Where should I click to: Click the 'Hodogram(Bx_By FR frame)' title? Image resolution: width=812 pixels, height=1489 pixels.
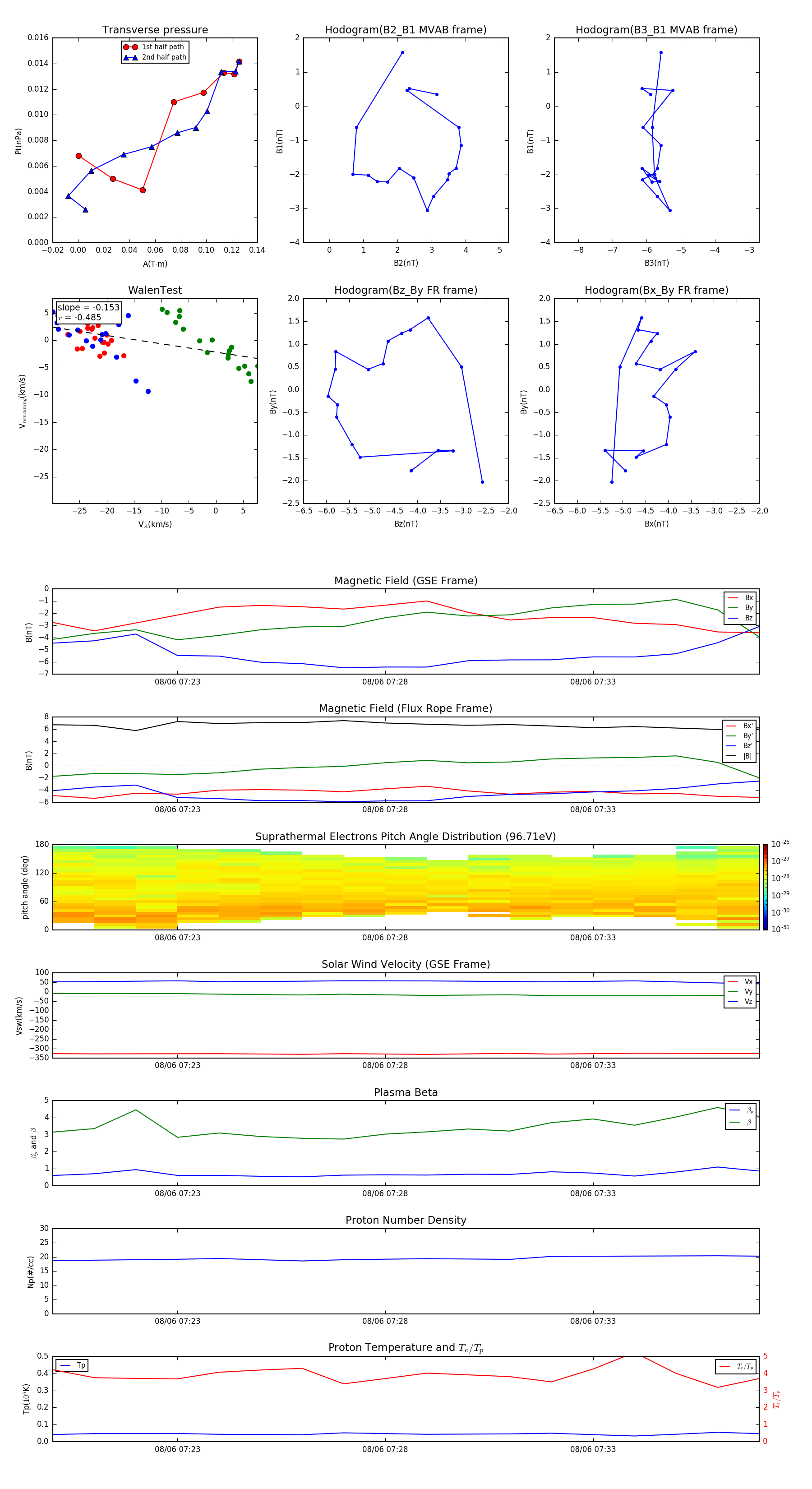tap(656, 290)
